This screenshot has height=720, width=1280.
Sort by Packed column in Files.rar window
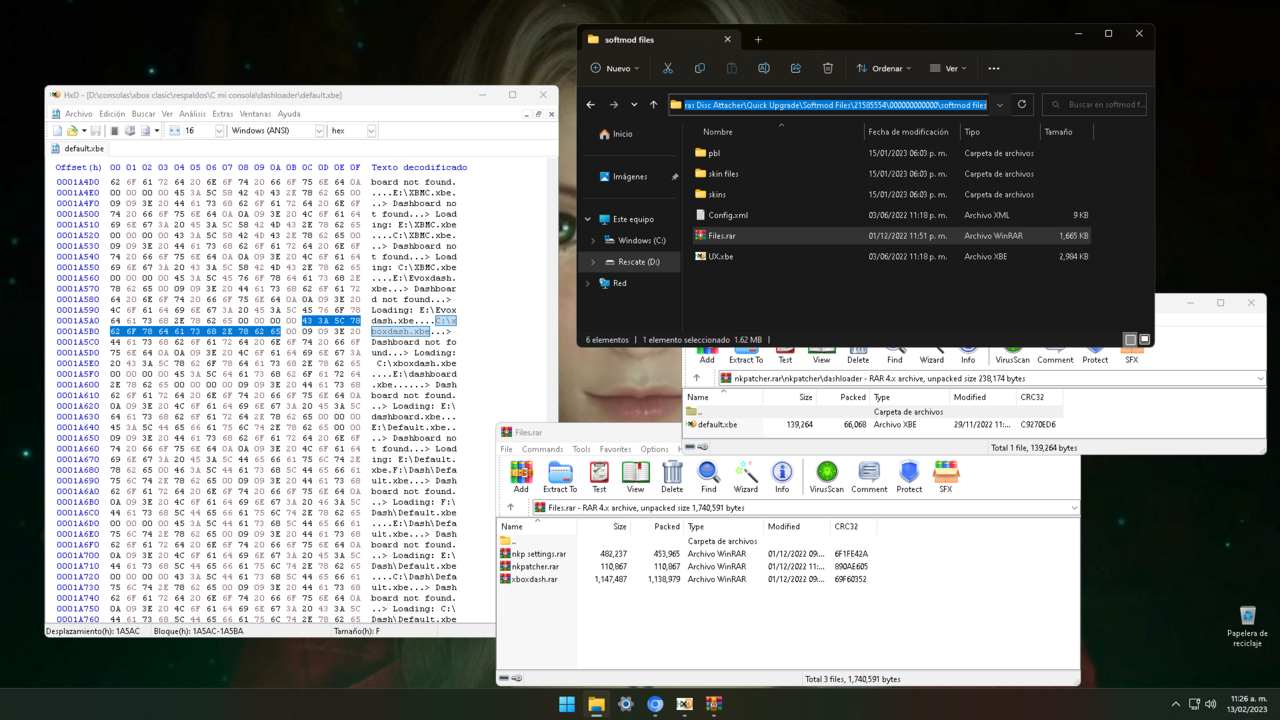coord(667,526)
